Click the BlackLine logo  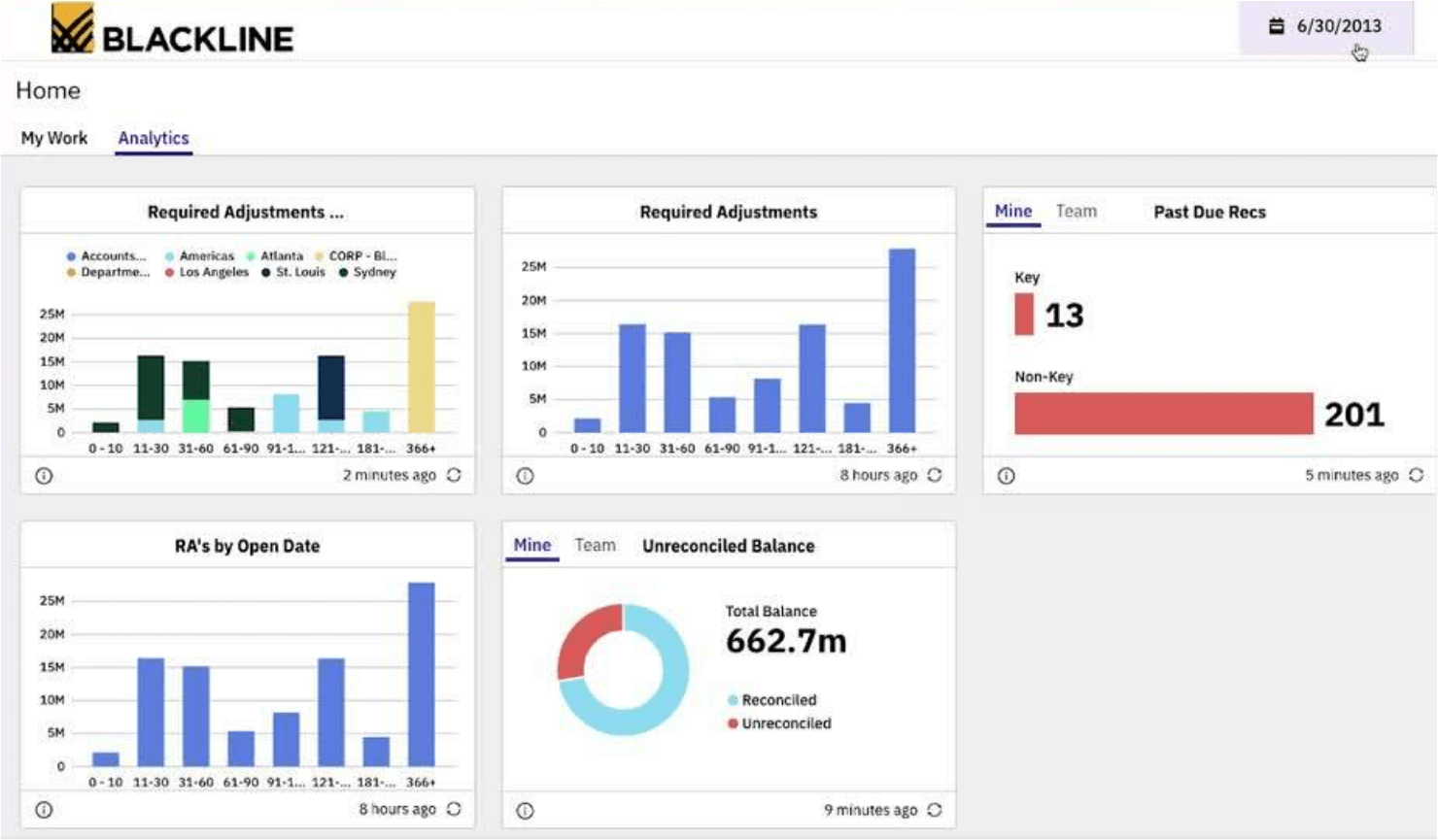click(x=172, y=29)
